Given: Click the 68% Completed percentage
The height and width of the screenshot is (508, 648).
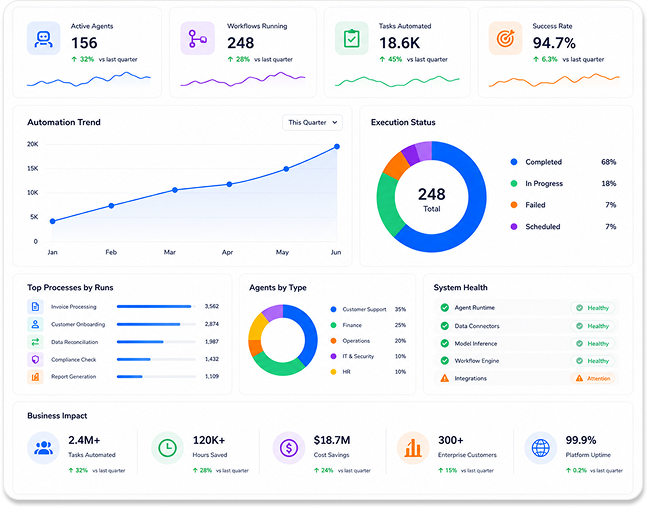Looking at the screenshot, I should (609, 162).
